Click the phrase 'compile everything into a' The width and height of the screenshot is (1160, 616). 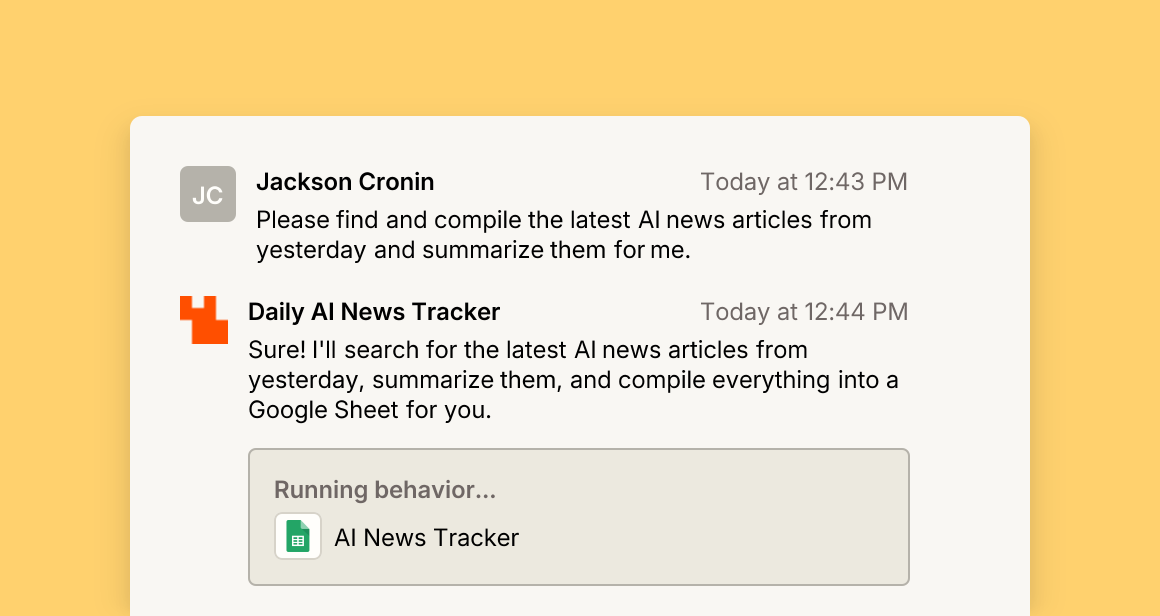tap(758, 380)
